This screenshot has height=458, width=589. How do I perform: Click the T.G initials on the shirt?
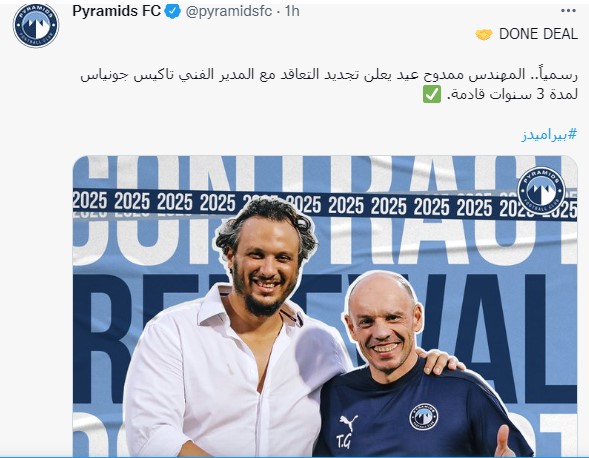point(343,442)
